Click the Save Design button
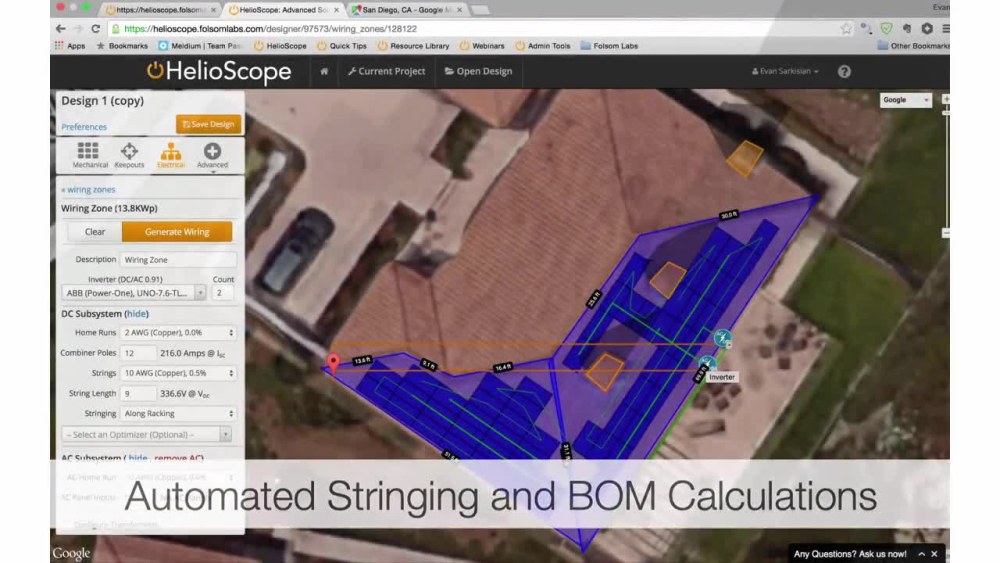This screenshot has width=1000, height=563. [x=209, y=124]
